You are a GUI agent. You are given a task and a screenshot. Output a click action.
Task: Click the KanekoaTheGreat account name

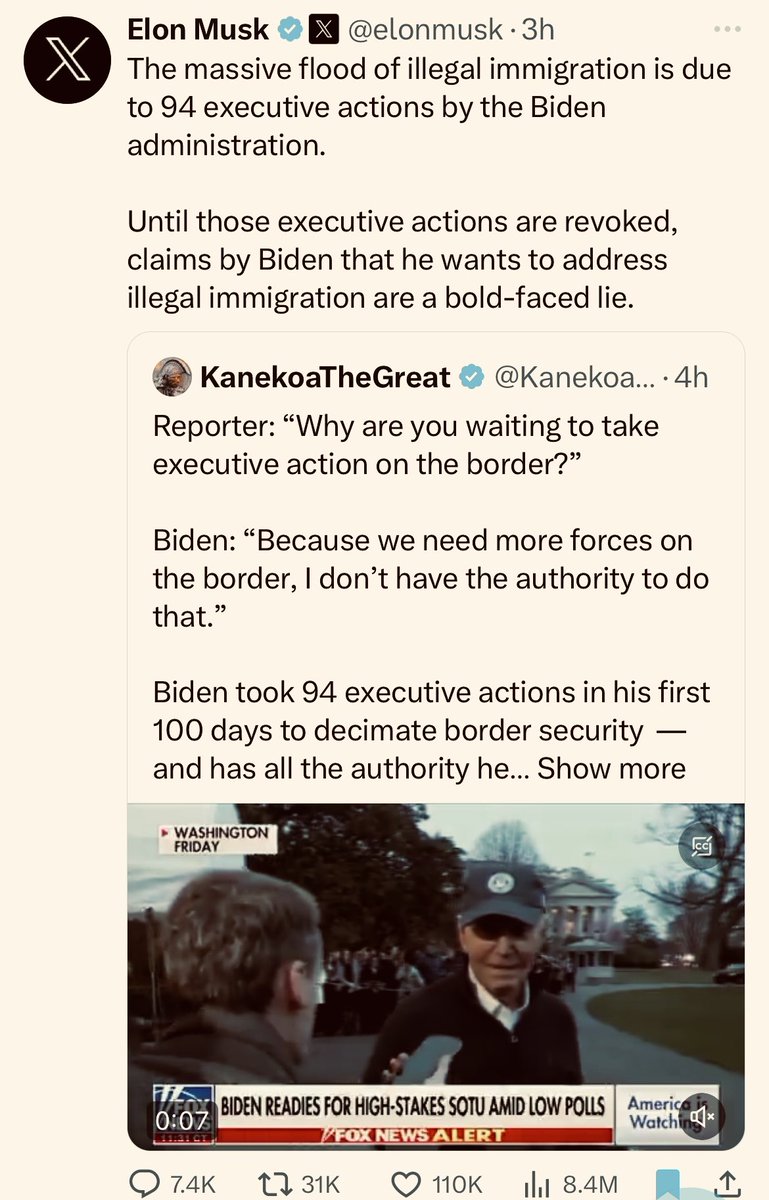[325, 377]
